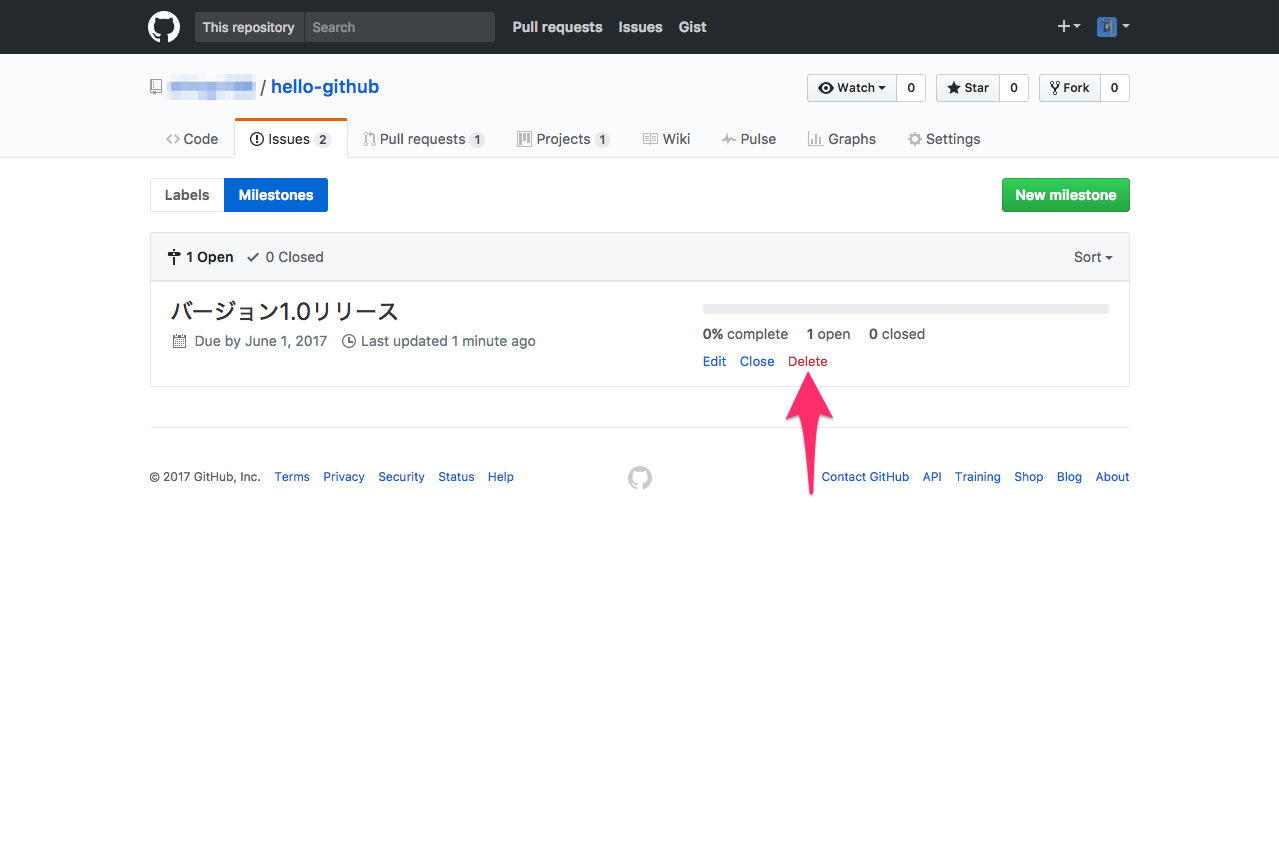Open the Settings tab gear icon

[913, 139]
